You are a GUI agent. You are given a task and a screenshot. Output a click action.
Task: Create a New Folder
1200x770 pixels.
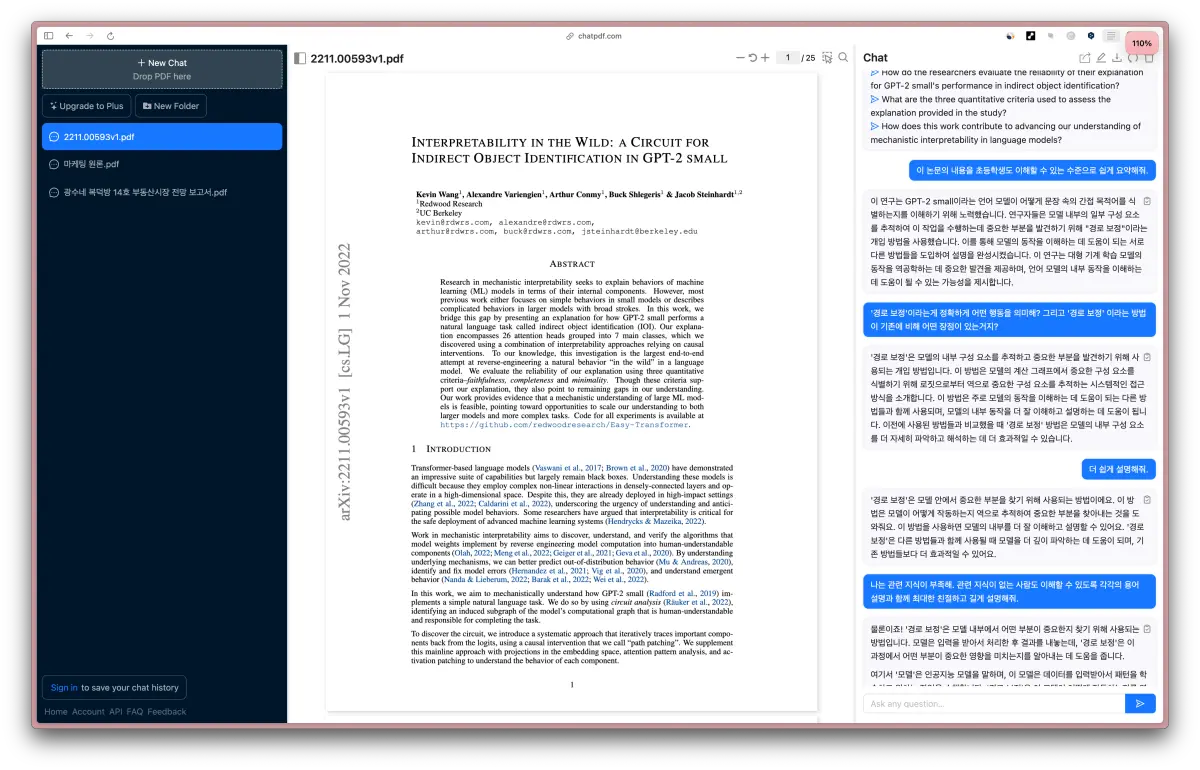coord(171,106)
